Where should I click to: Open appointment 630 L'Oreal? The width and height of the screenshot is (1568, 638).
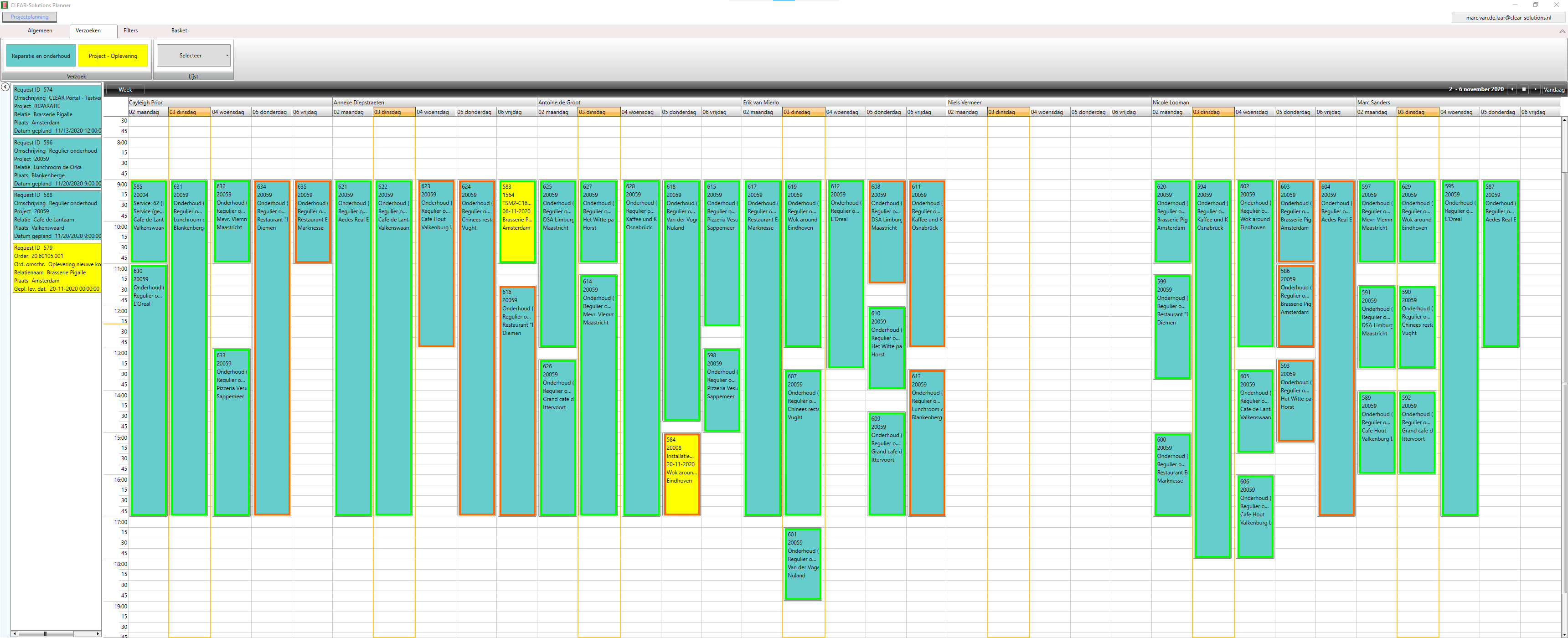(x=148, y=390)
